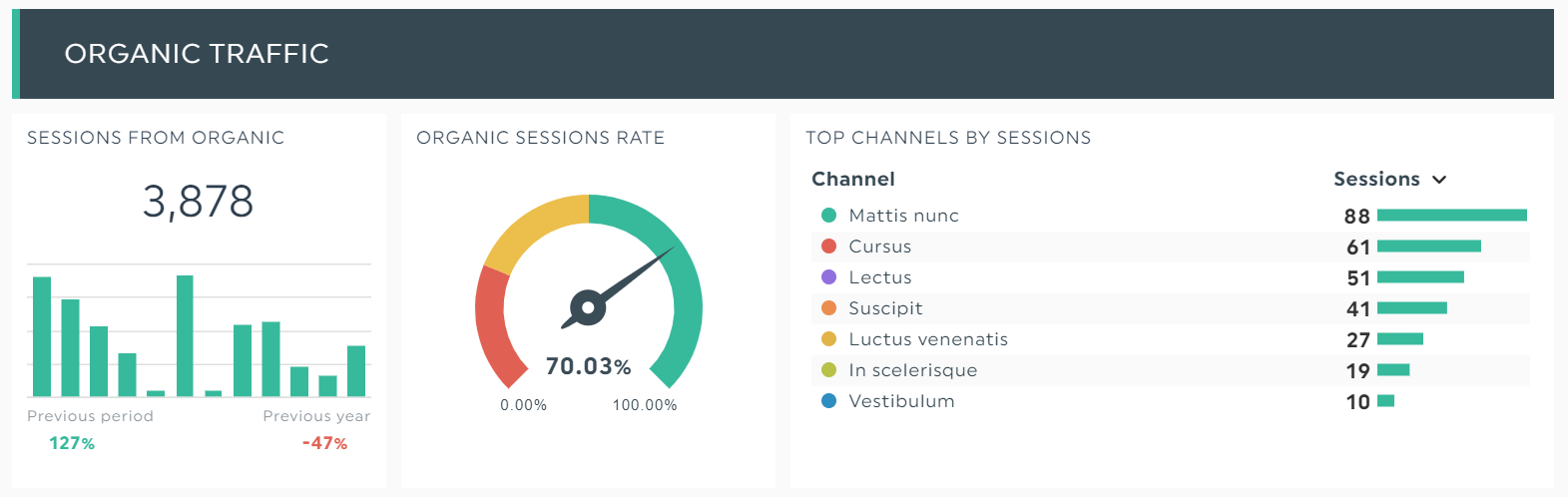Click the 127% previous period value

[x=72, y=443]
